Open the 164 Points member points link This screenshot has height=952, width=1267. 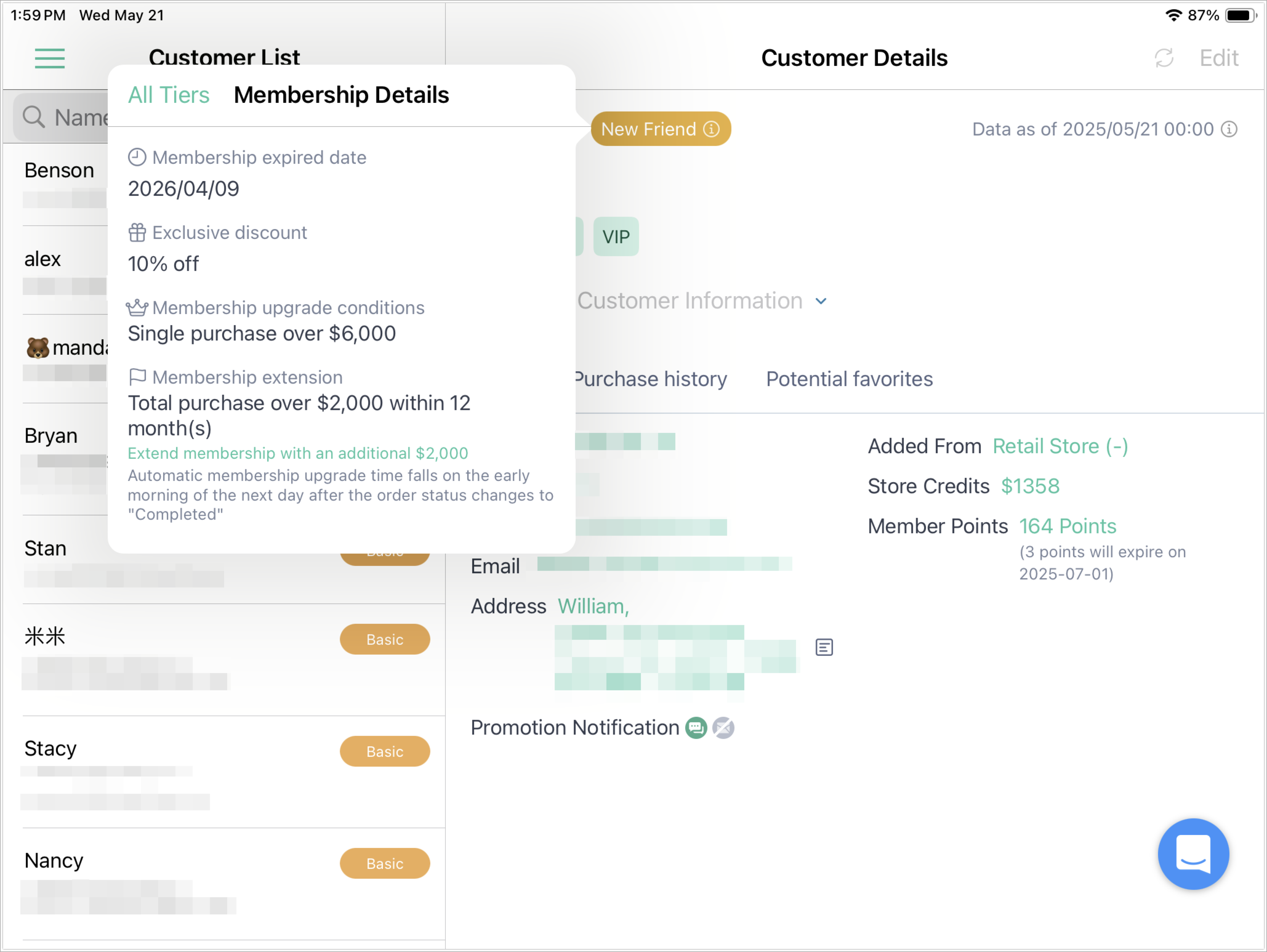[1068, 526]
